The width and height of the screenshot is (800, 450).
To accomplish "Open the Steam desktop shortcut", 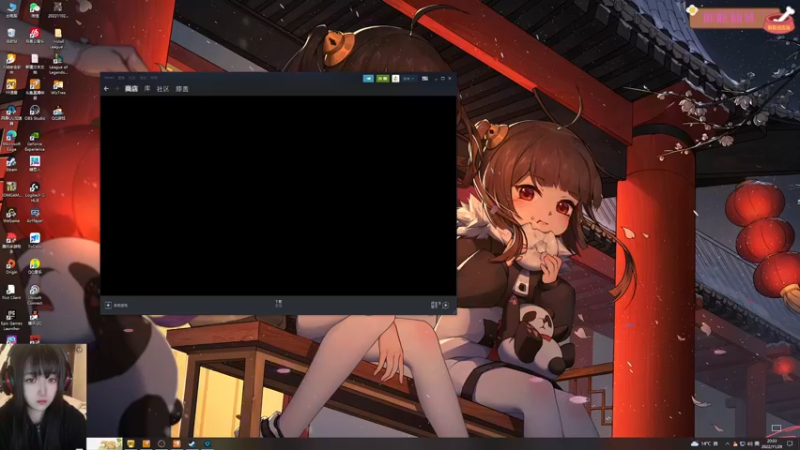I will (11, 164).
